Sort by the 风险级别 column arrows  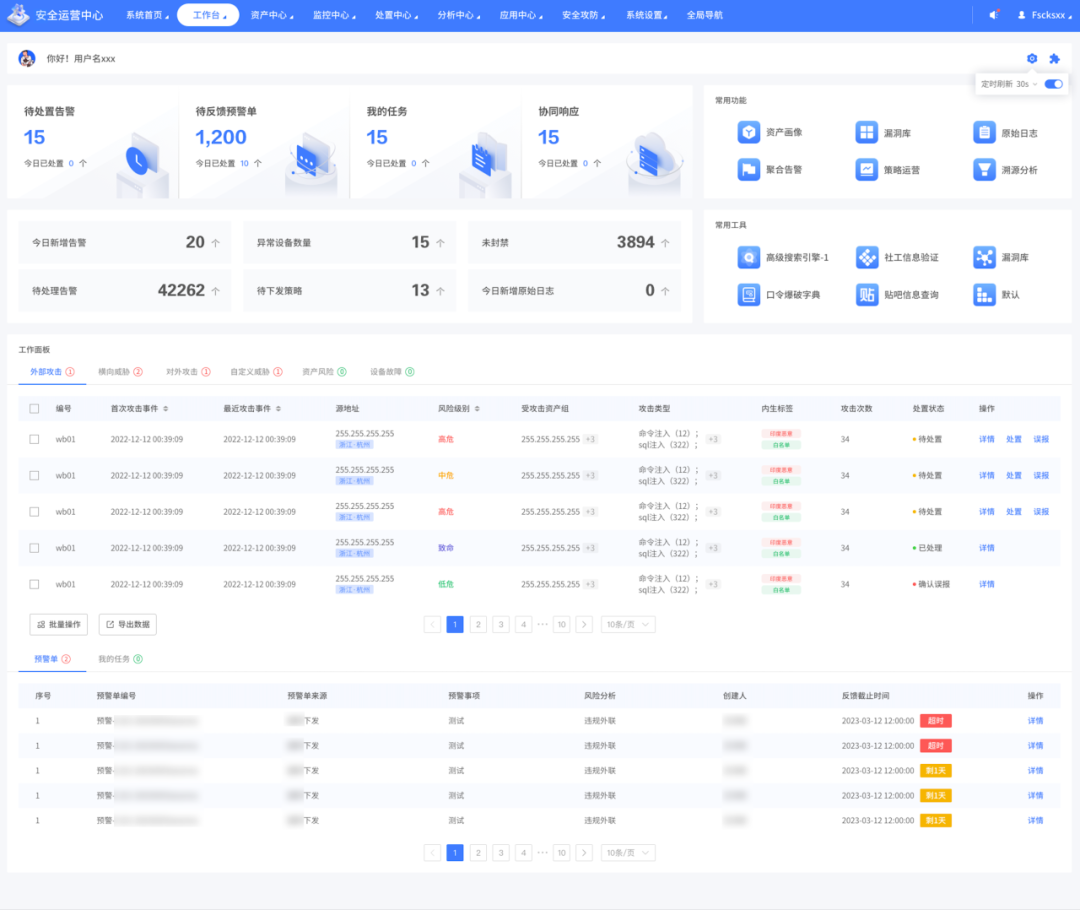(x=477, y=409)
